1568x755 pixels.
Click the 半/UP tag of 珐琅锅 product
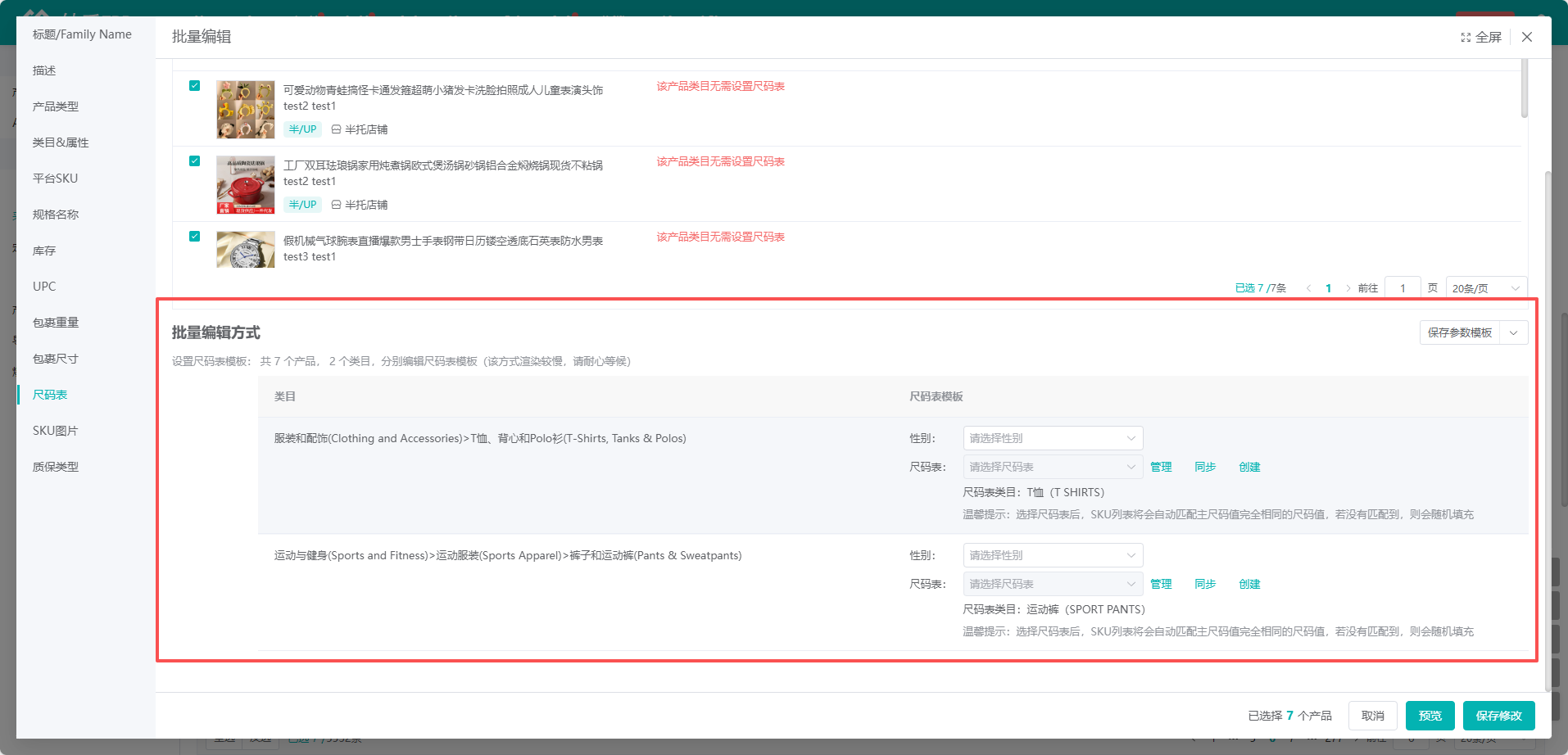click(x=302, y=205)
